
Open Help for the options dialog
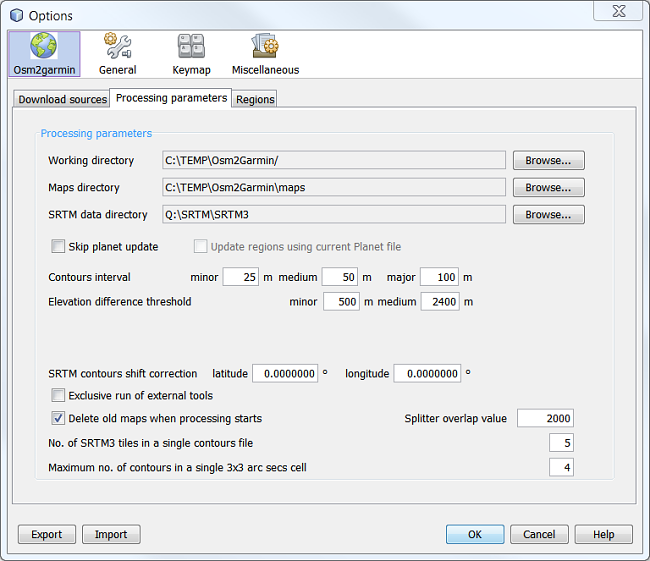(604, 534)
